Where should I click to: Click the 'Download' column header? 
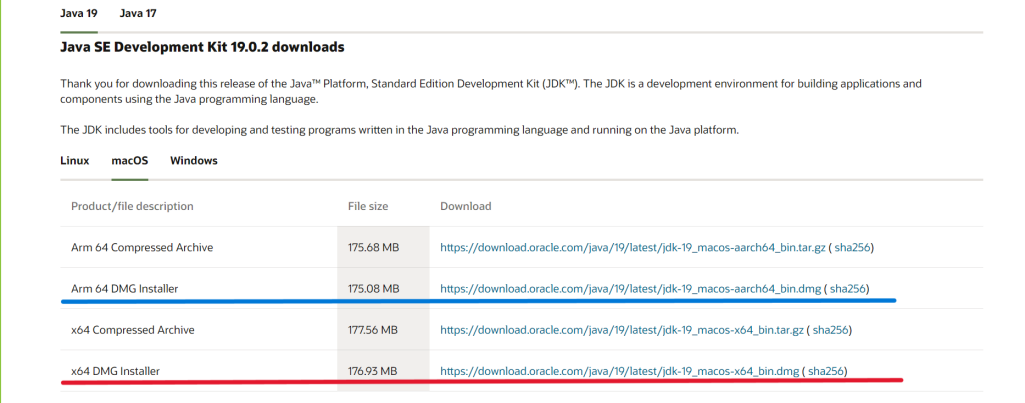[x=465, y=206]
